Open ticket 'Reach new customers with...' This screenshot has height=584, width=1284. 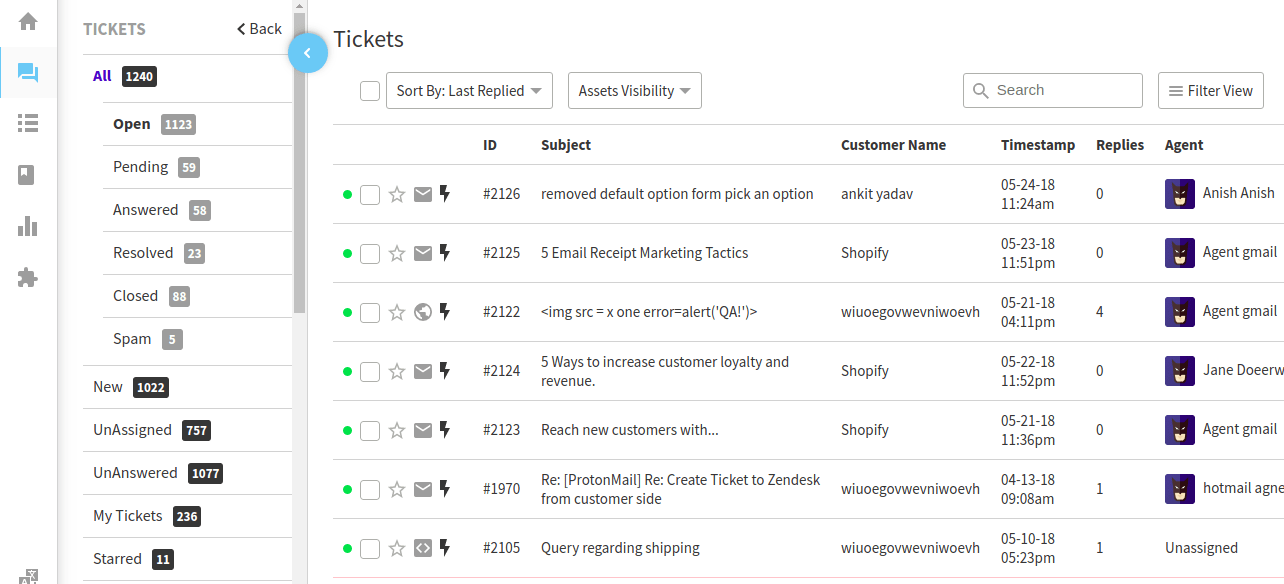coord(630,430)
